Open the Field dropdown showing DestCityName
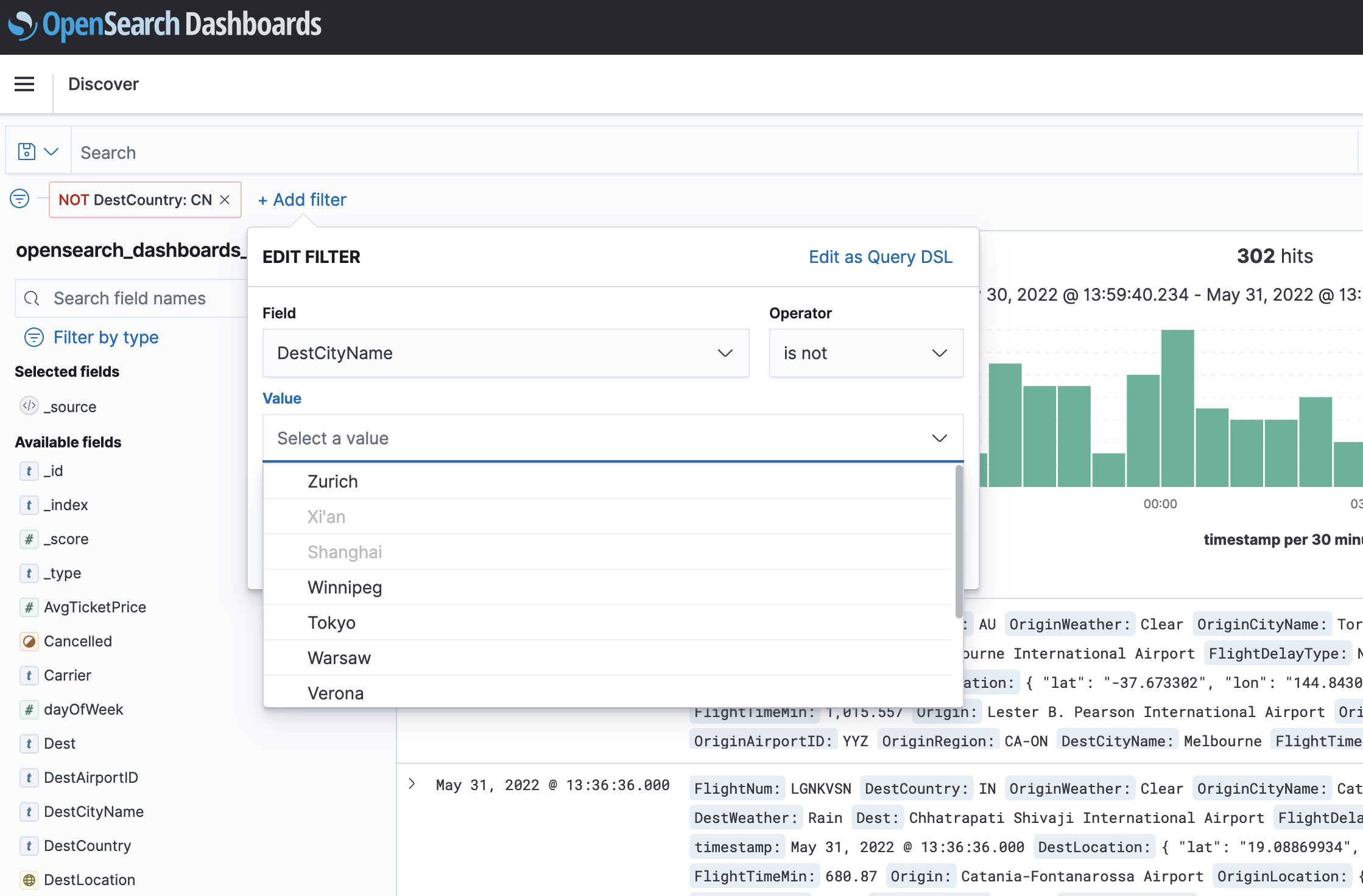This screenshot has width=1363, height=896. click(505, 353)
